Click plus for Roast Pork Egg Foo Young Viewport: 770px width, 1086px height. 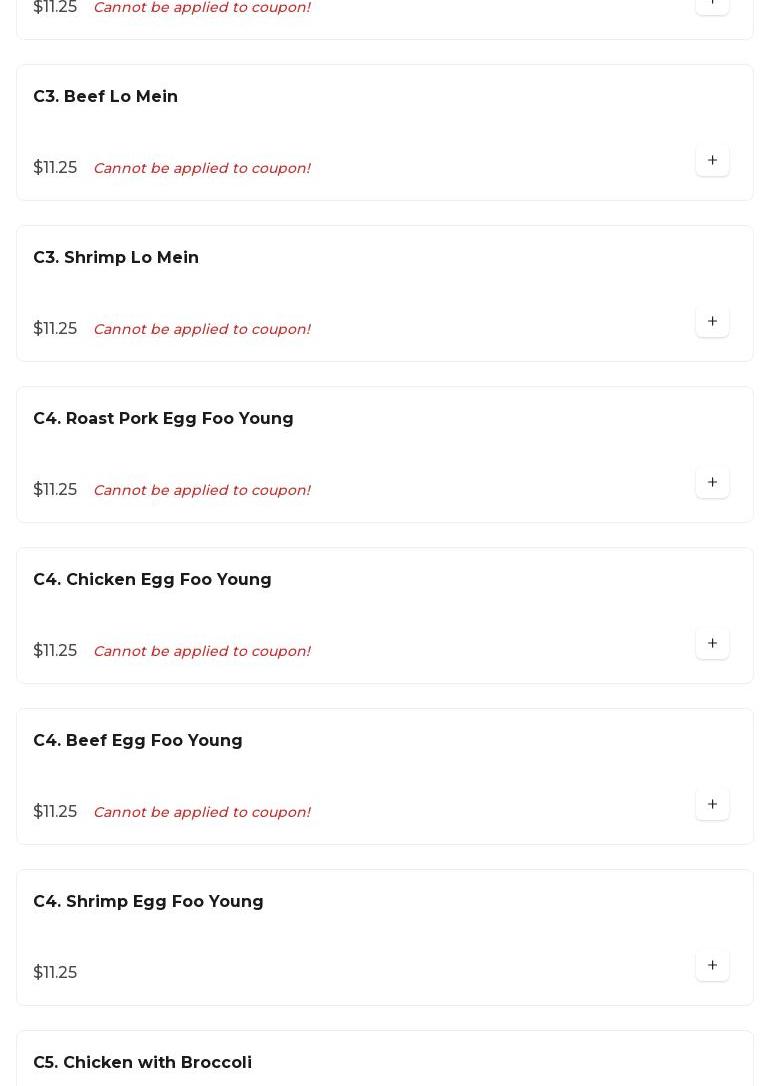point(712,482)
